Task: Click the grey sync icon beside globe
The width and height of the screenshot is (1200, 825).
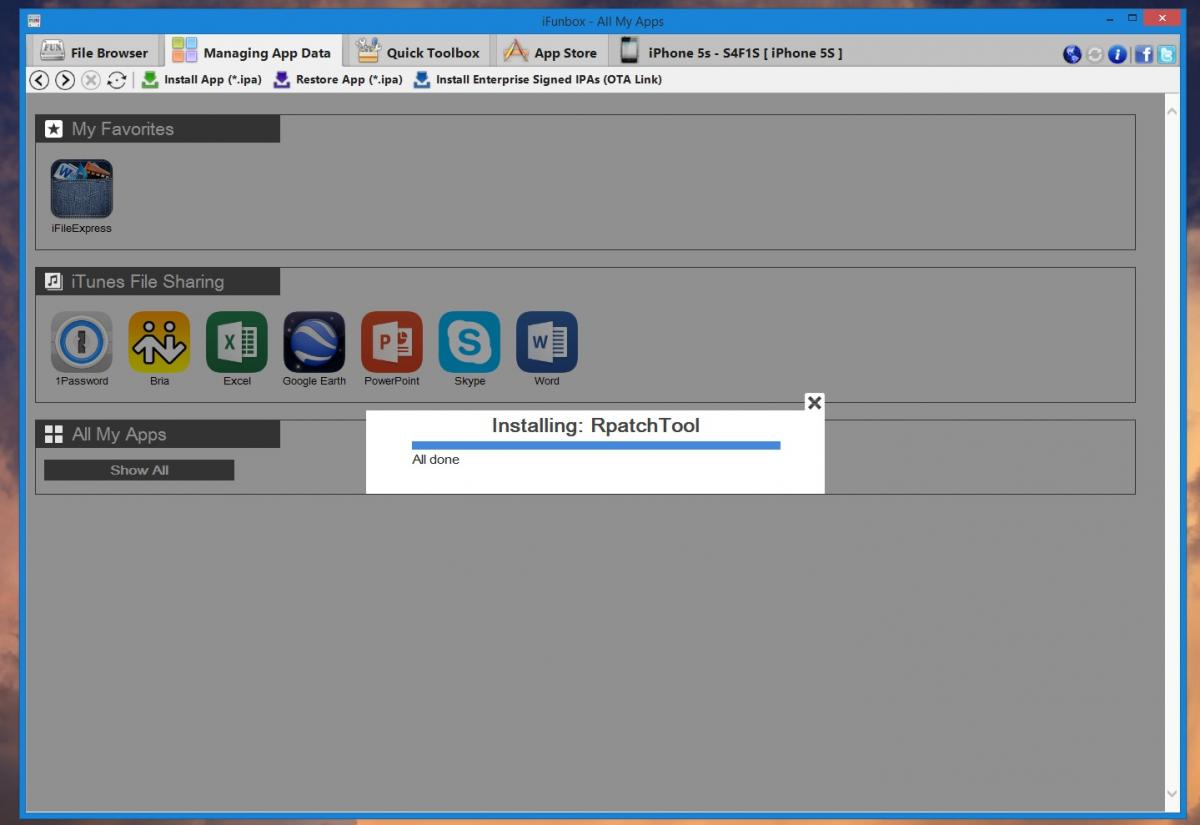Action: 1095,54
